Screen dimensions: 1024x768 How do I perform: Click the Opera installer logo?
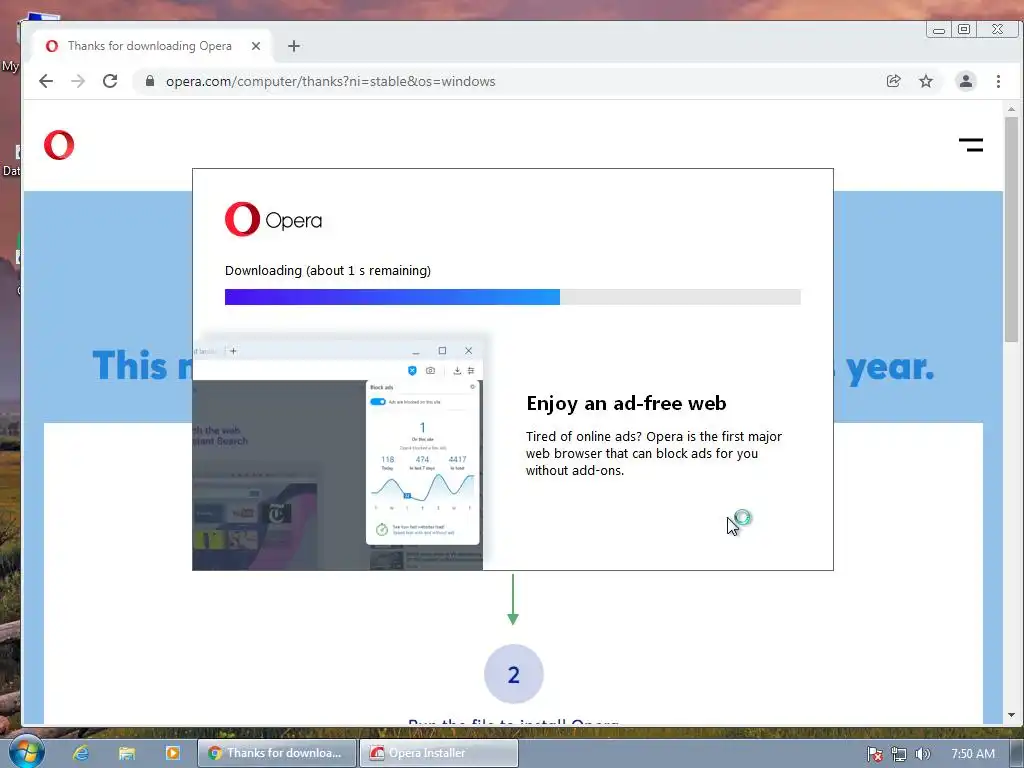click(x=273, y=219)
